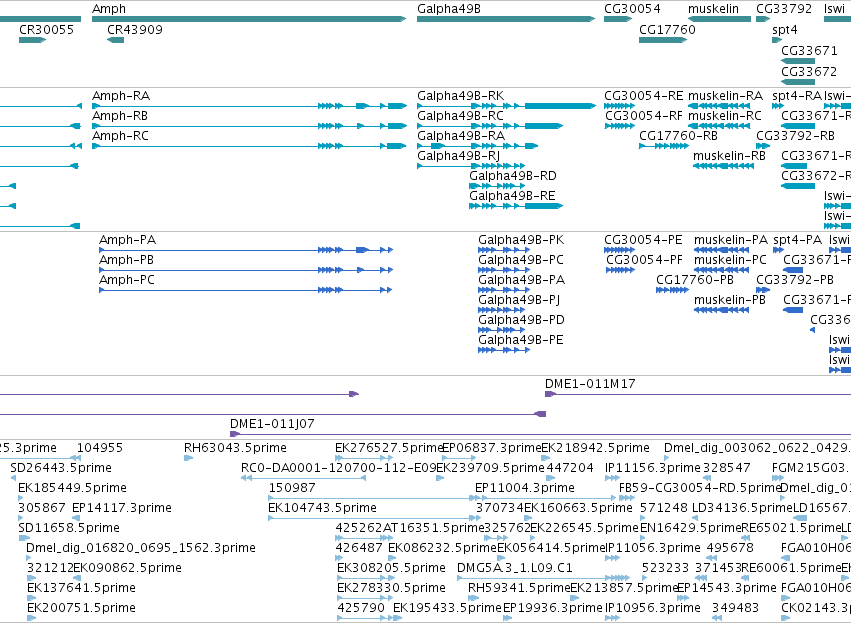Click the CG33671 gene label
Screen dimensions: 851x623
809,50
